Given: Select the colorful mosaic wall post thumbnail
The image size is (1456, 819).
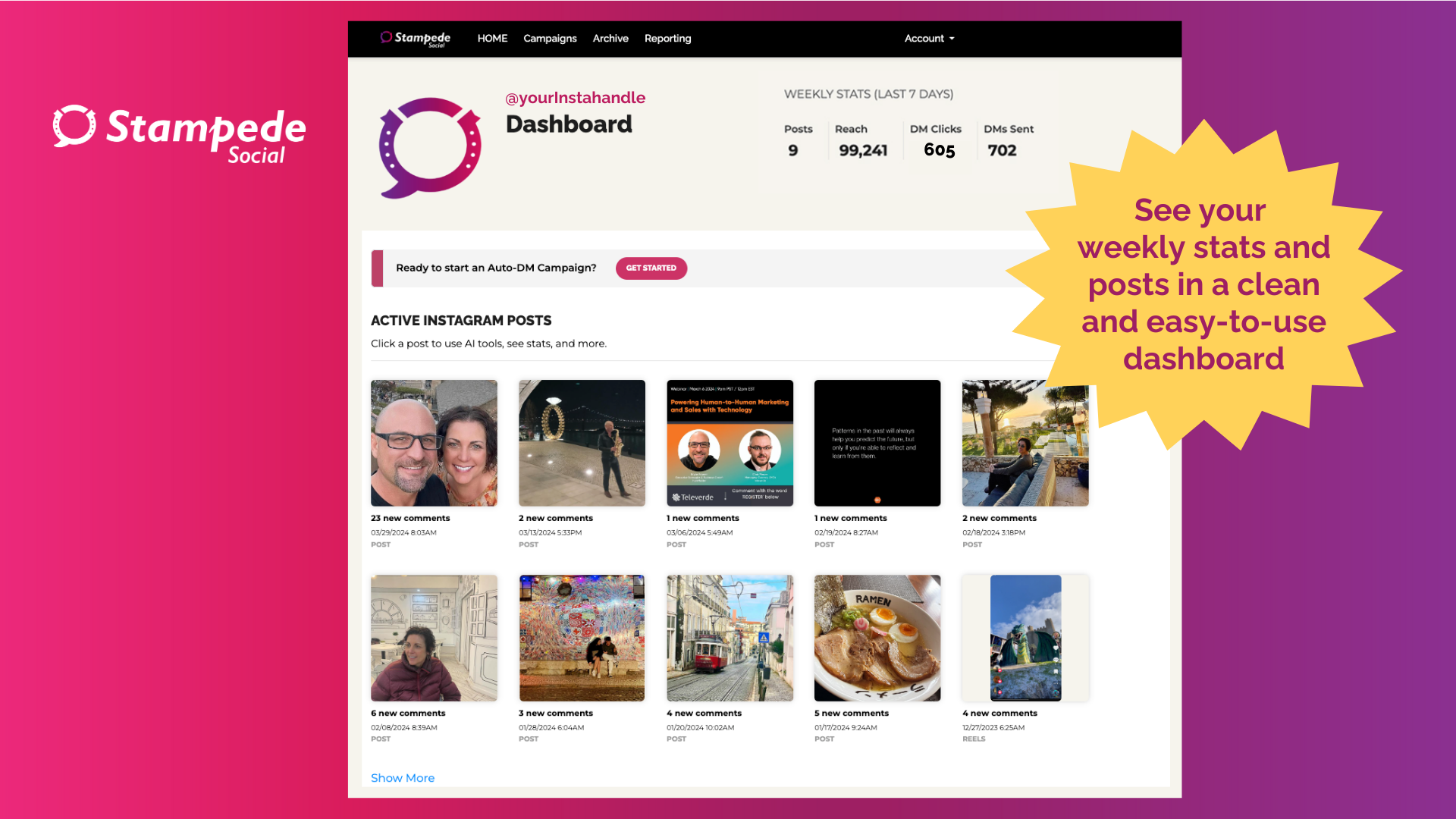Looking at the screenshot, I should (x=582, y=638).
